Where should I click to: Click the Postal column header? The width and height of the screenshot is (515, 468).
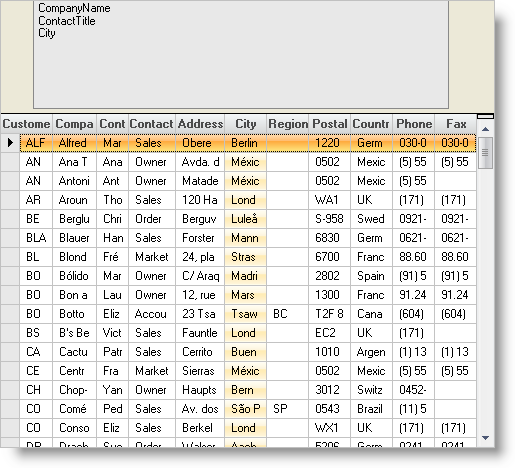[x=330, y=124]
